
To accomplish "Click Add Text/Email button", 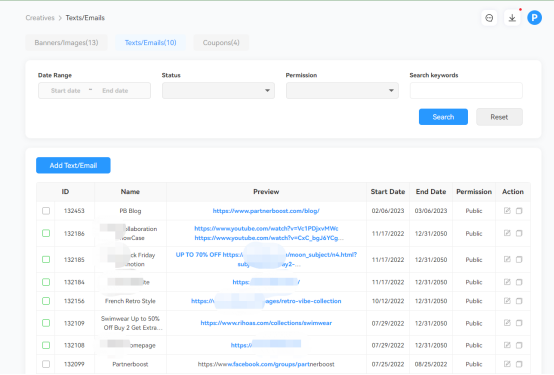I will click(73, 165).
